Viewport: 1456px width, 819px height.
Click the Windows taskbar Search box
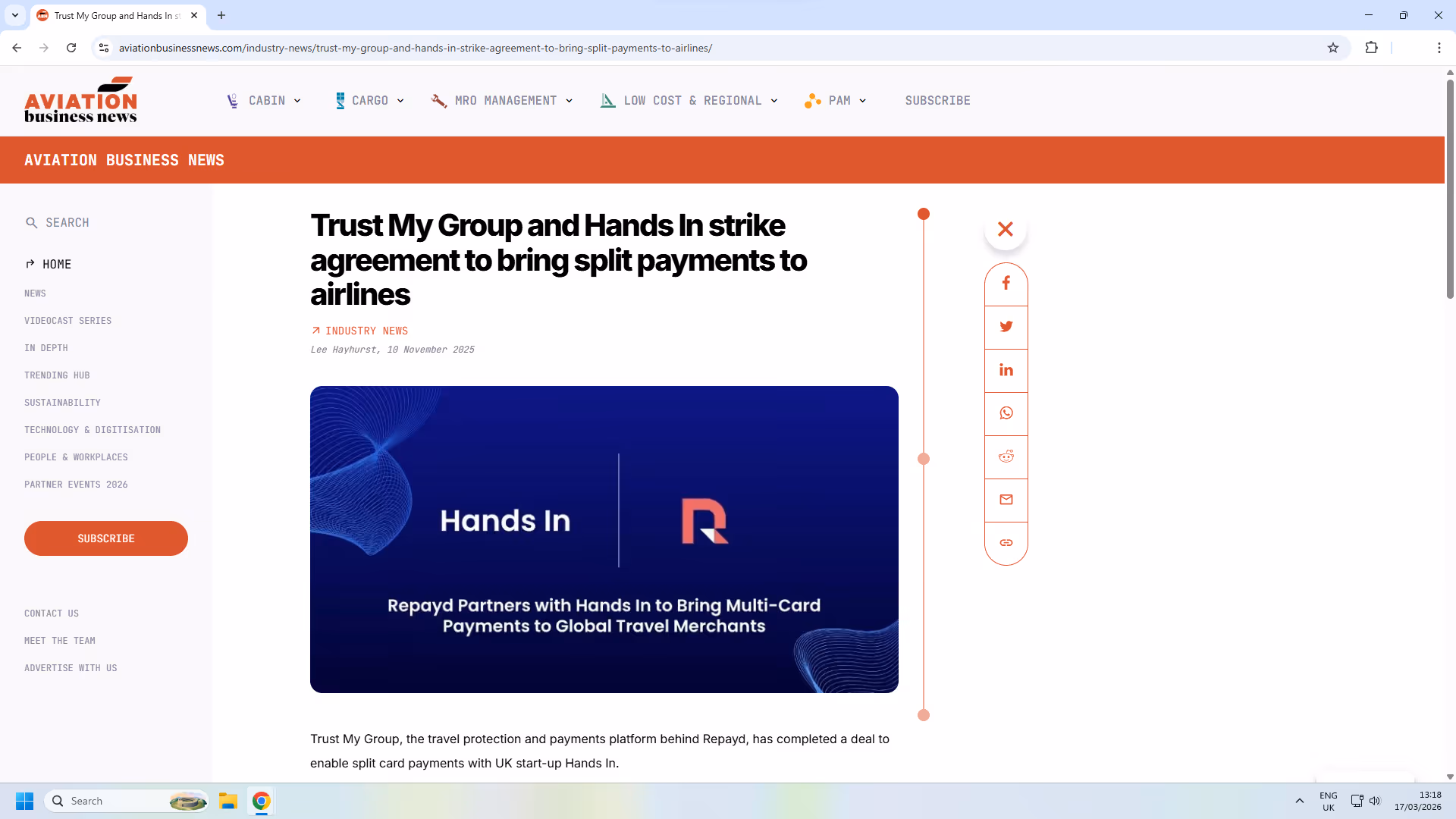pos(127,801)
